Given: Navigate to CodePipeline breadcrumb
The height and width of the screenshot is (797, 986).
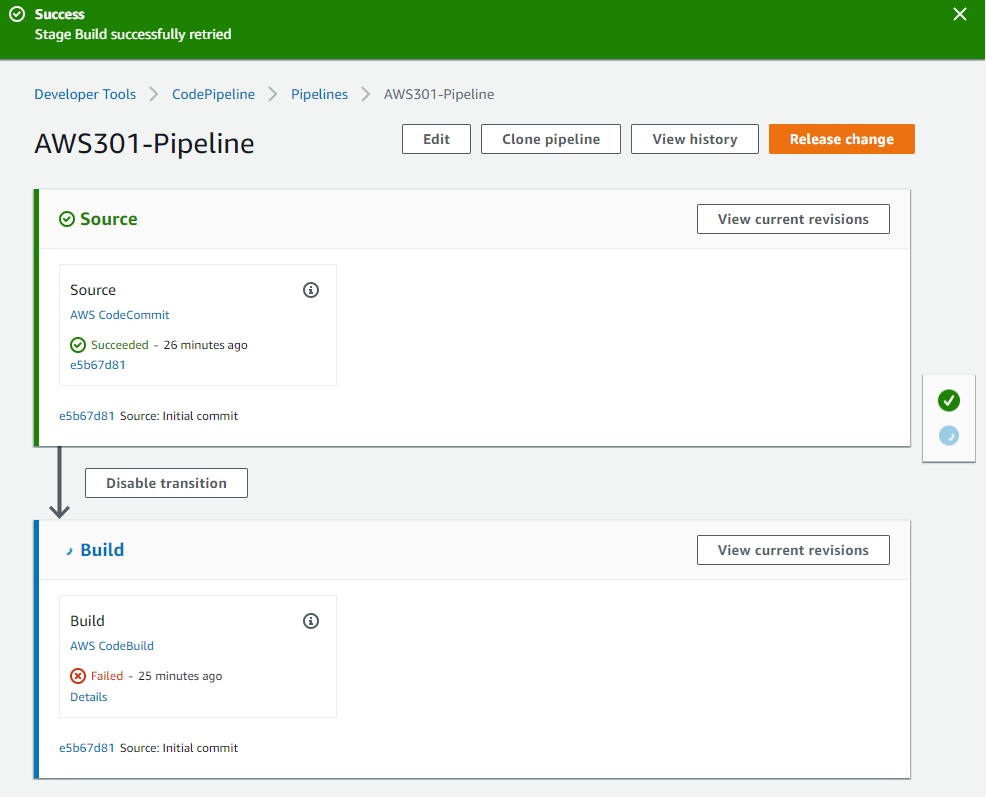Looking at the screenshot, I should (x=213, y=94).
